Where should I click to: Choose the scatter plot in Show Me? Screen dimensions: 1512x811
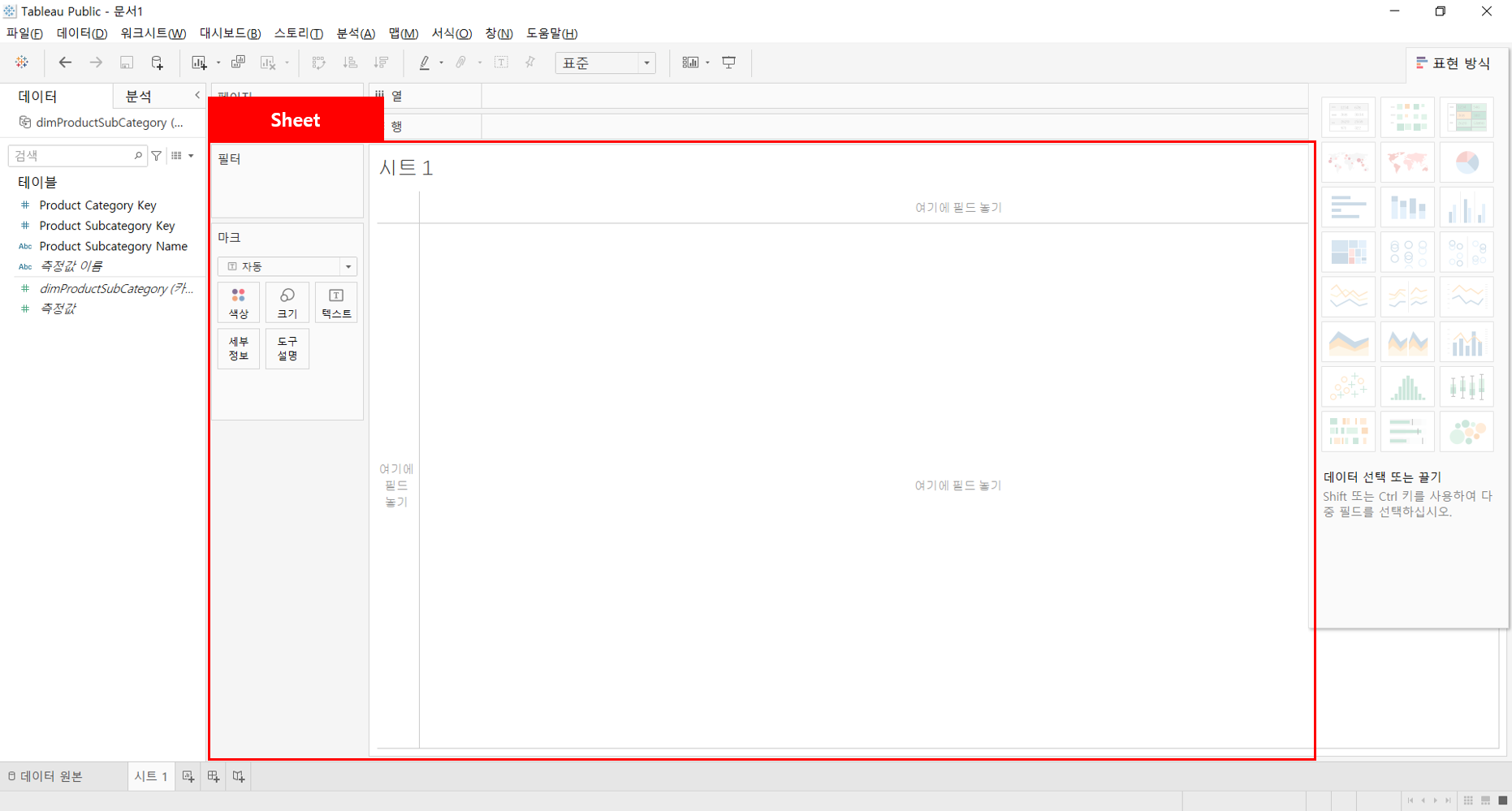tap(1348, 387)
